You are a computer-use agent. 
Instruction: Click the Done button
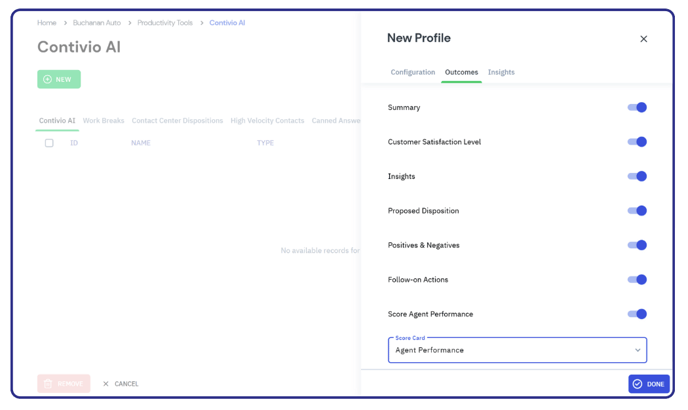pyautogui.click(x=649, y=384)
